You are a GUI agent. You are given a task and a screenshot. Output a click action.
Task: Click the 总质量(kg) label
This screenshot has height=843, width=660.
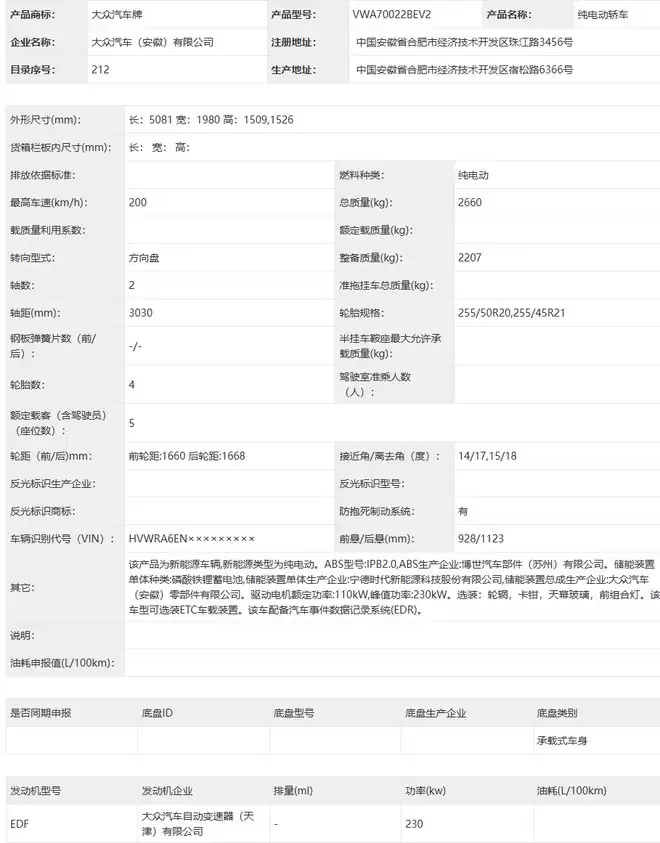(x=366, y=202)
